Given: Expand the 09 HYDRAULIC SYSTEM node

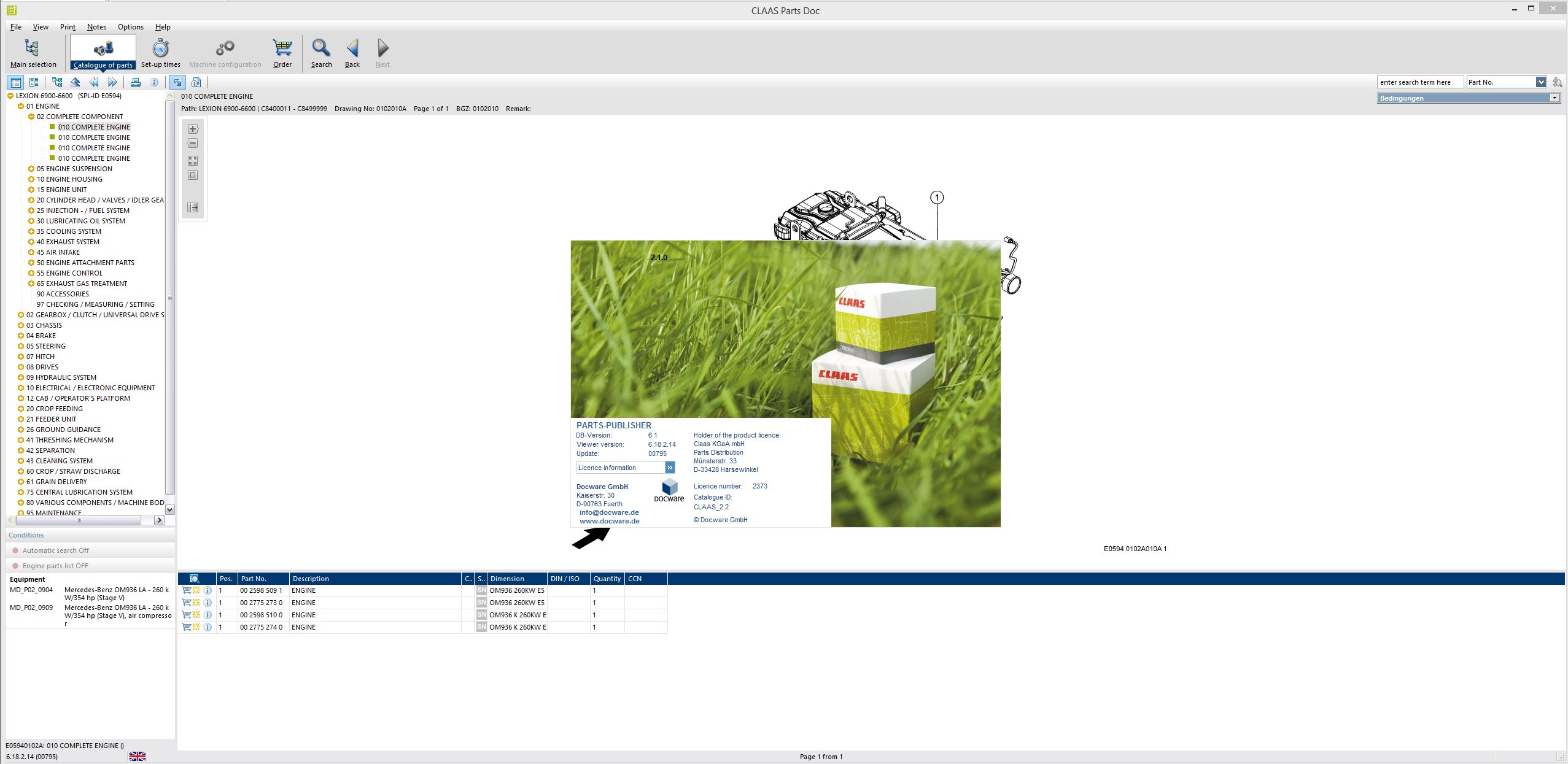Looking at the screenshot, I should coord(21,377).
